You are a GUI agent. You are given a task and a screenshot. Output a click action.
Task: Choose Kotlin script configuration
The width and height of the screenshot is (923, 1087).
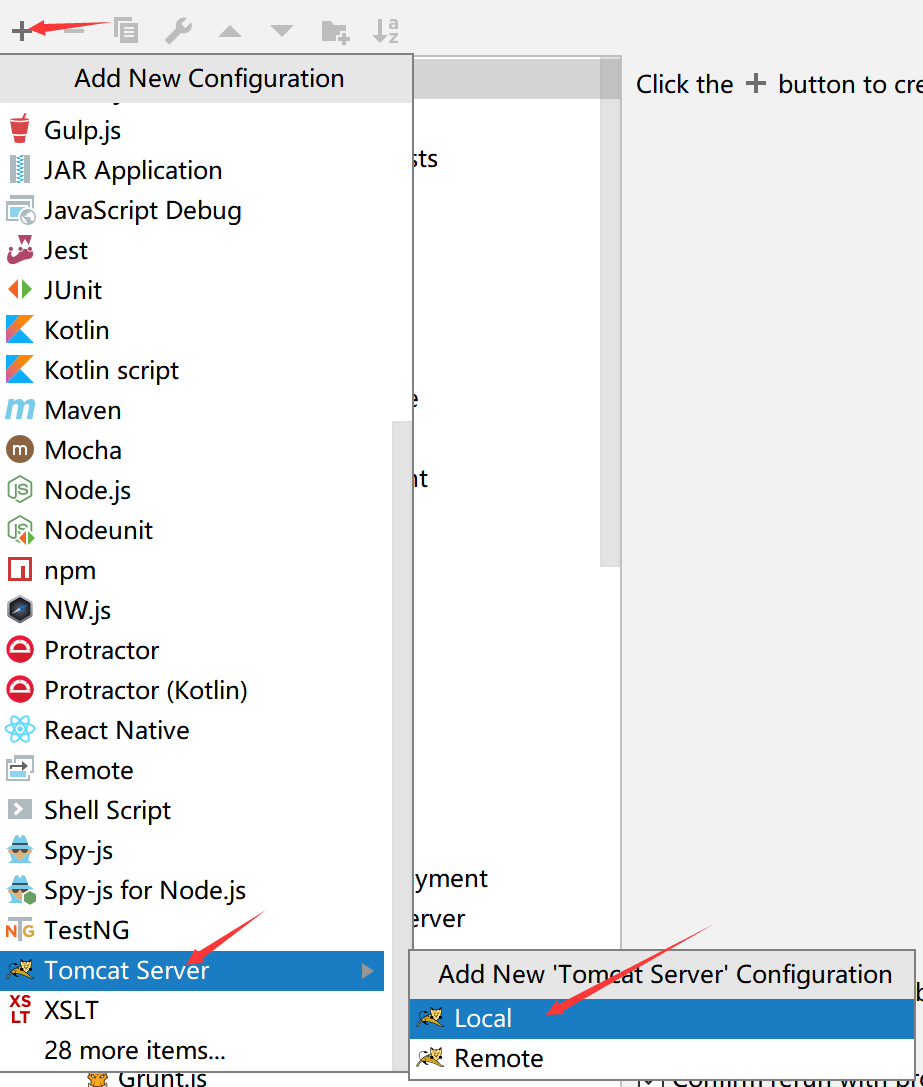(x=191, y=370)
